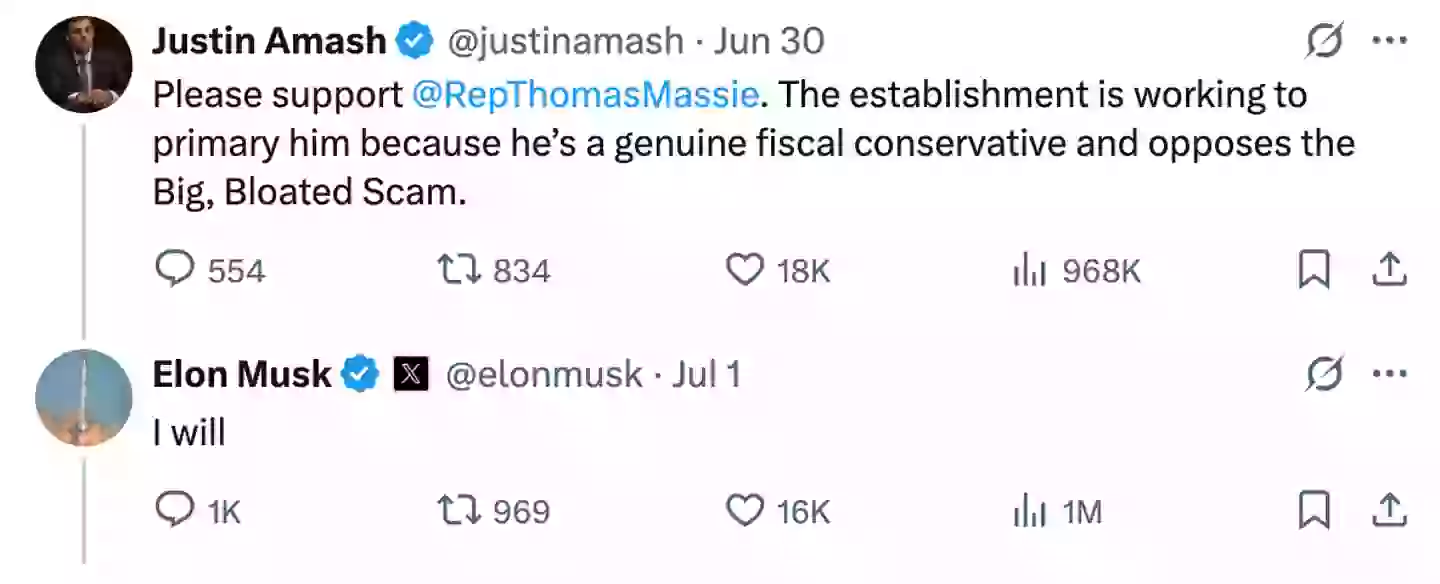
Task: Reply to Justin Amash's tweet
Action: (177, 269)
